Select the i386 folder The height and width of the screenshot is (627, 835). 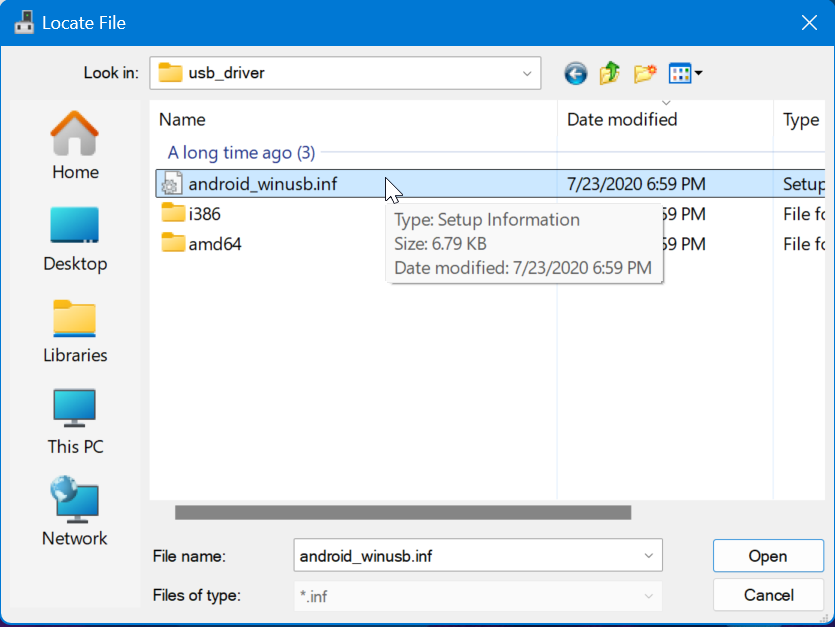[204, 213]
